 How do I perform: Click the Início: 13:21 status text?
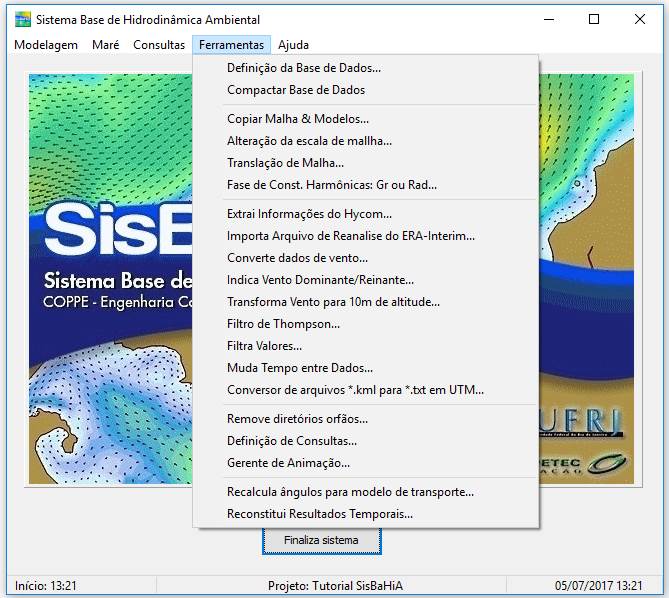(x=46, y=586)
